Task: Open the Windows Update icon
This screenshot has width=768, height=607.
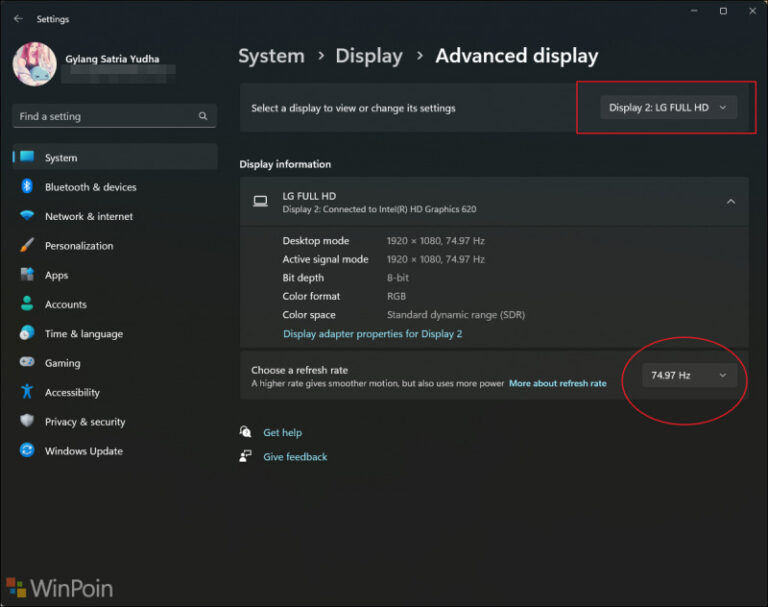Action: [x=27, y=450]
